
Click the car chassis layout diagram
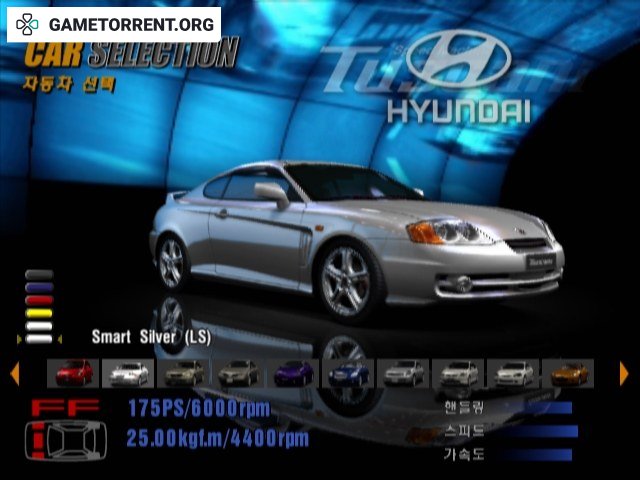coord(66,440)
